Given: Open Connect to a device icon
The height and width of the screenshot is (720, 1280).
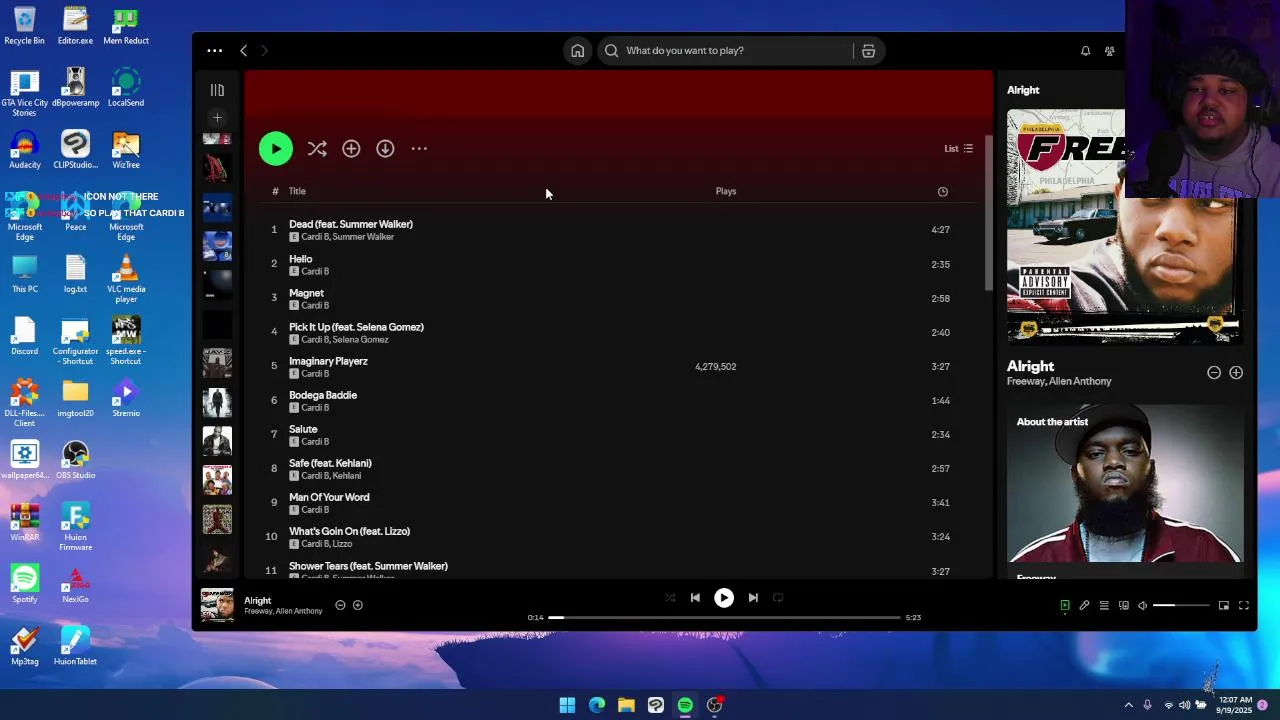Looking at the screenshot, I should coord(1124,605).
